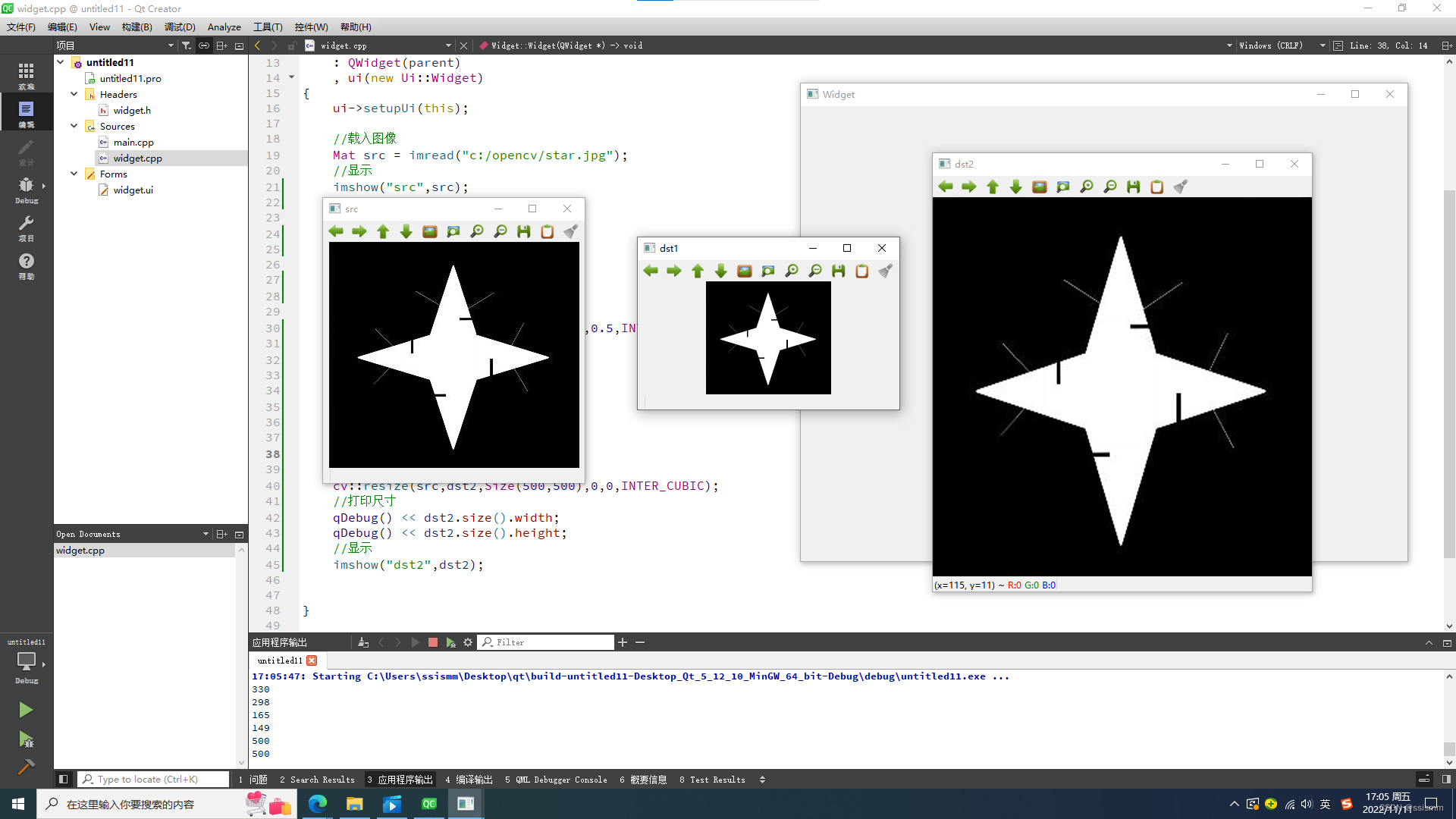Toggle the left sidebar visibility button

[64, 779]
